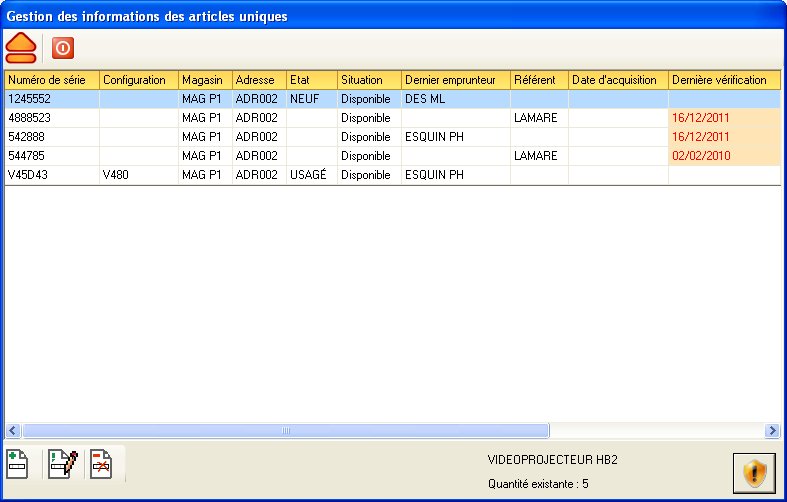The height and width of the screenshot is (502, 787).
Task: Click the Dernière vérification column header
Action: pos(723,80)
